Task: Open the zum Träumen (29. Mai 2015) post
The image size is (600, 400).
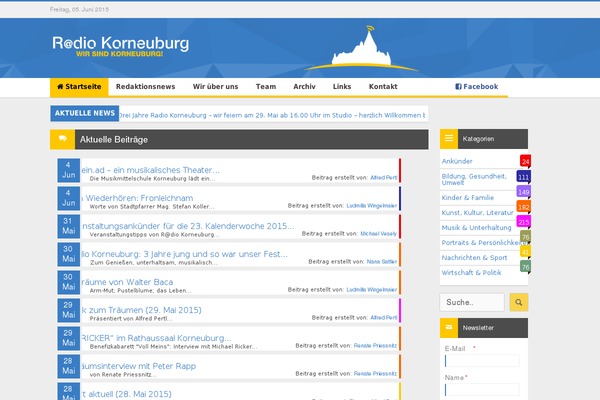Action: 142,310
